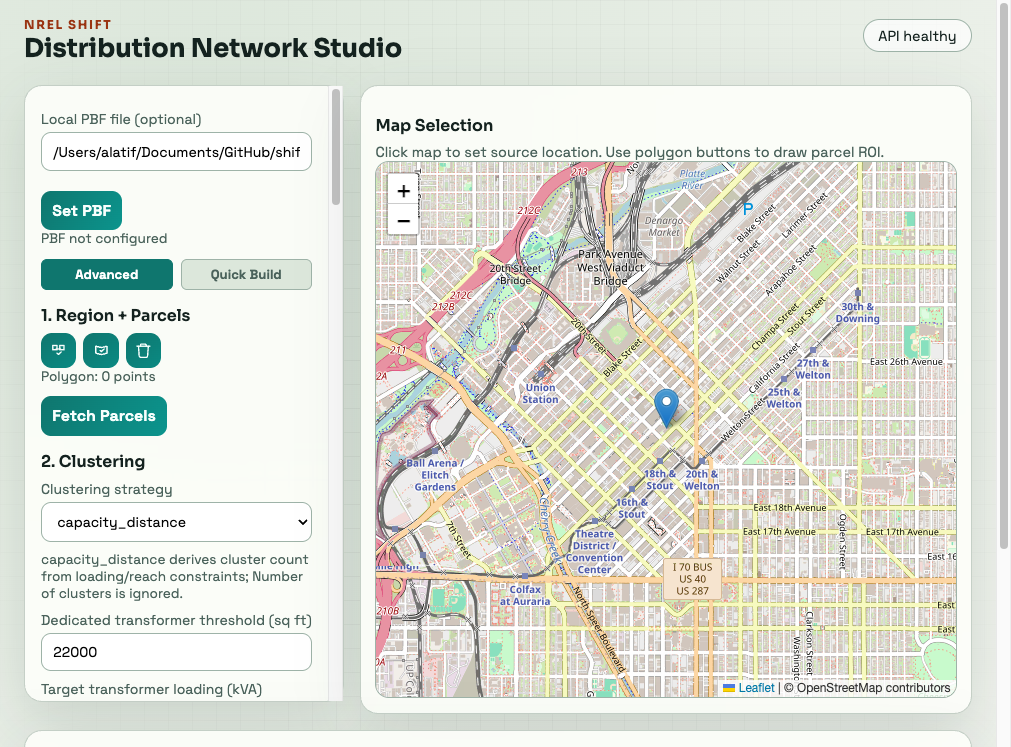Click the API healthy status badge
Image resolution: width=1011 pixels, height=747 pixels.
917,36
